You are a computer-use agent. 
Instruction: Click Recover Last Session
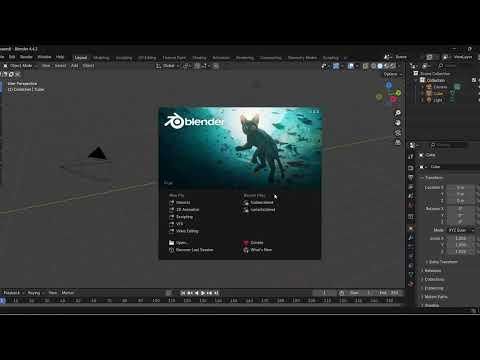pyautogui.click(x=194, y=250)
